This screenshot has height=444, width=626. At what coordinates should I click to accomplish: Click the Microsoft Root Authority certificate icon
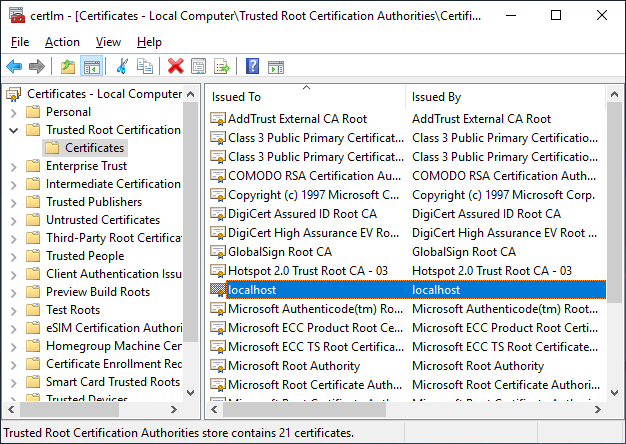click(x=218, y=366)
